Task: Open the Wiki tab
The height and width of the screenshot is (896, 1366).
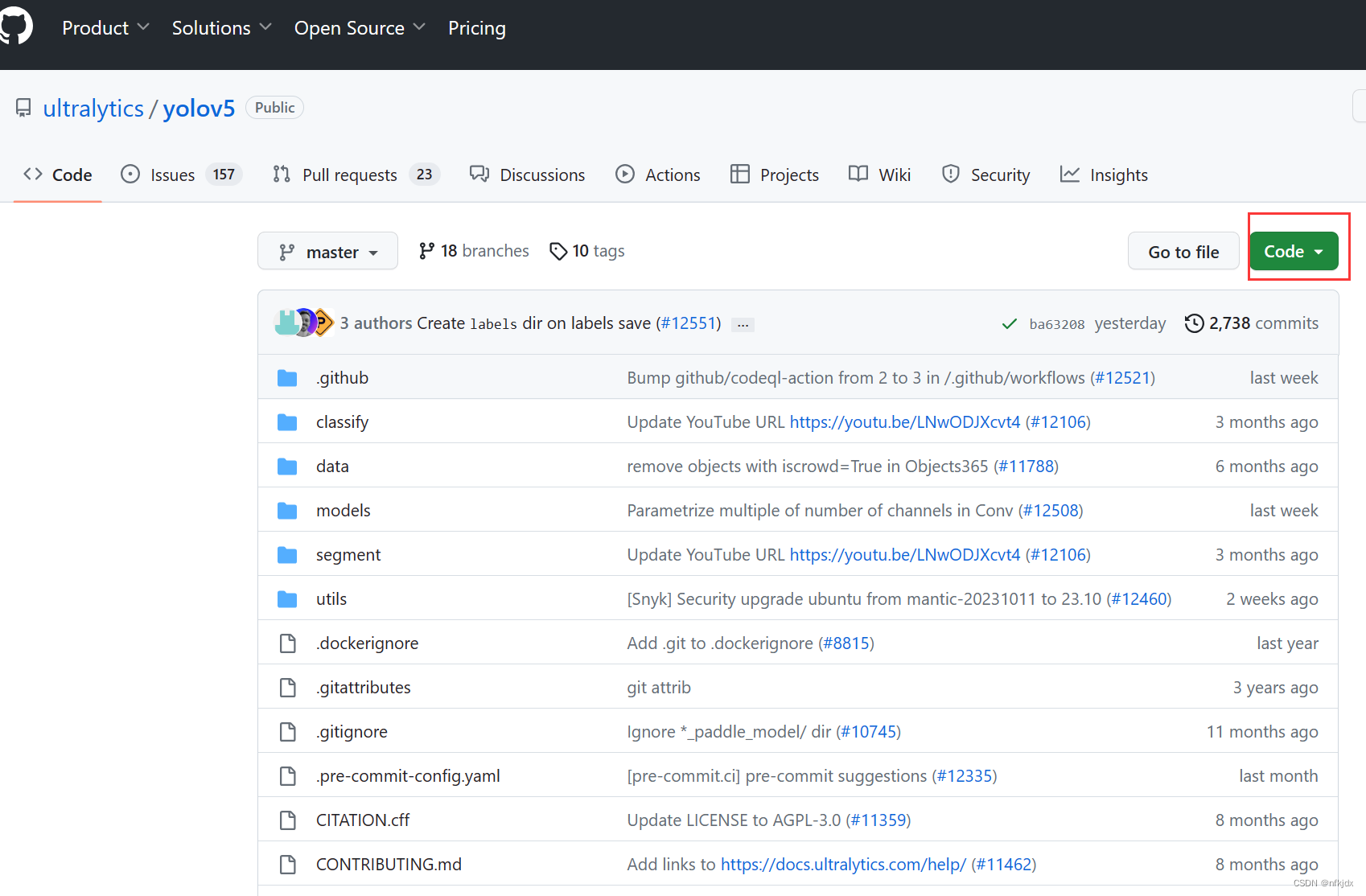Action: click(x=879, y=175)
